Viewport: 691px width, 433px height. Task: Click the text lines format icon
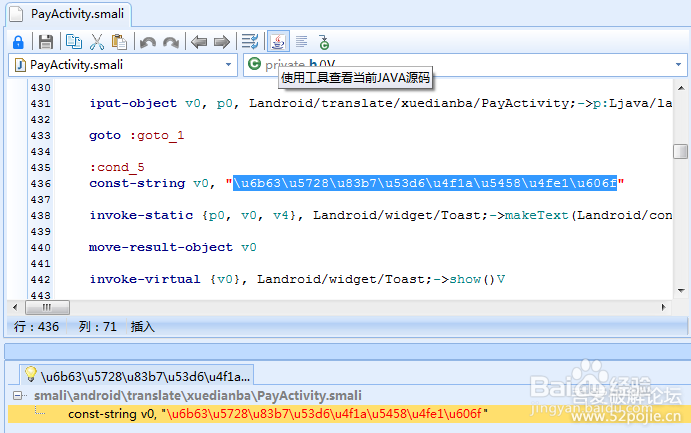point(302,42)
